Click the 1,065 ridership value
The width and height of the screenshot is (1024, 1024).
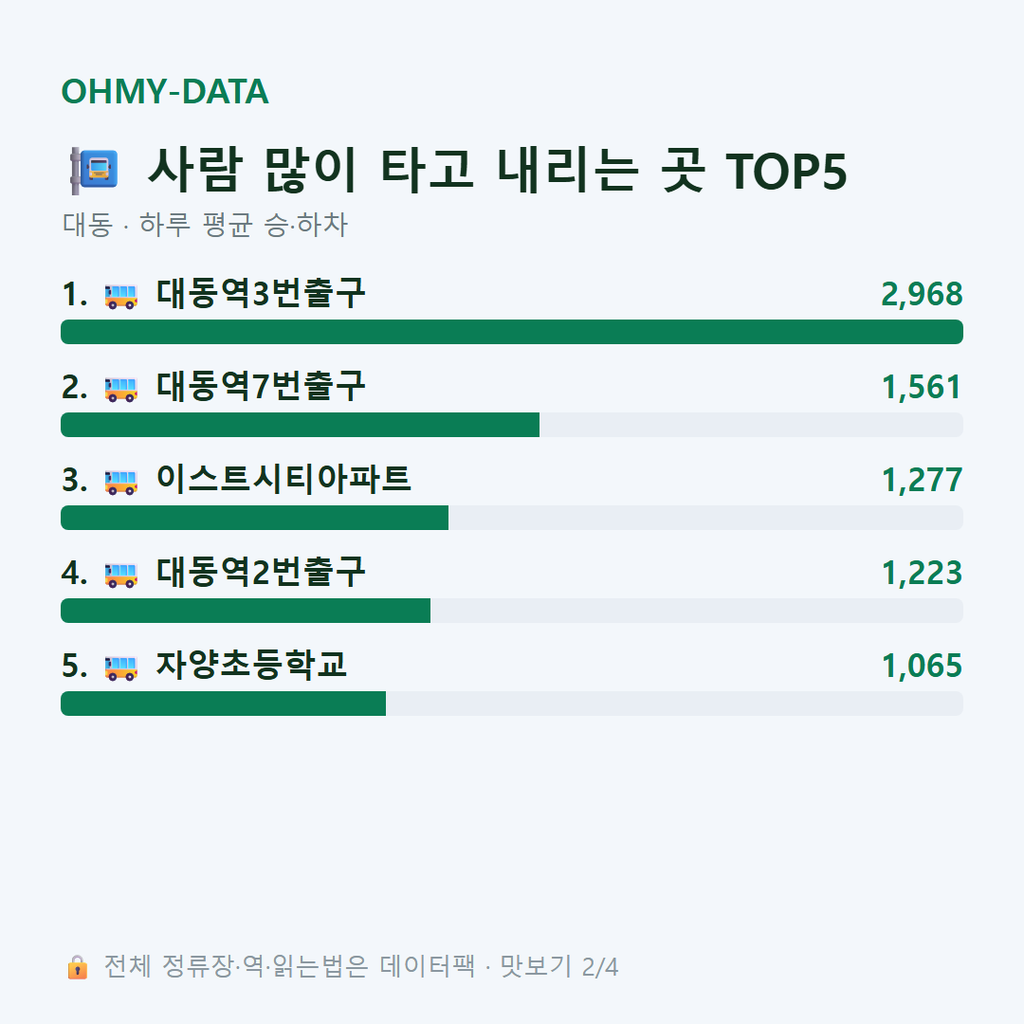coord(921,666)
